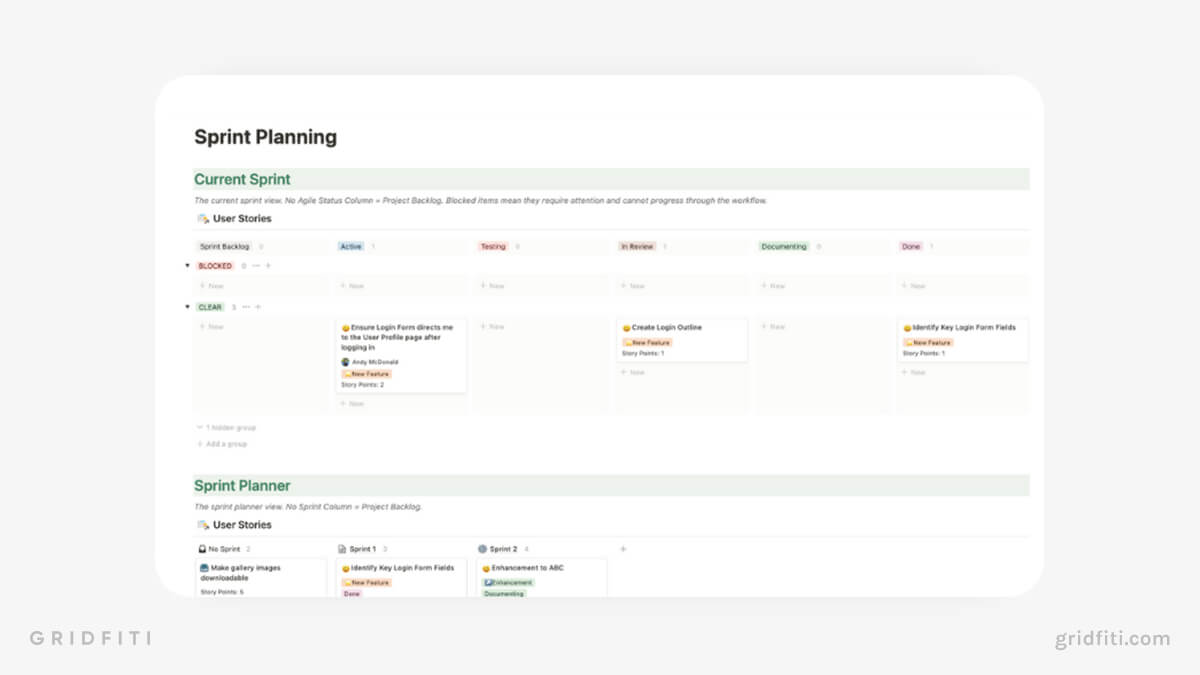The height and width of the screenshot is (675, 1200).
Task: Select the Active column header
Action: coord(350,246)
